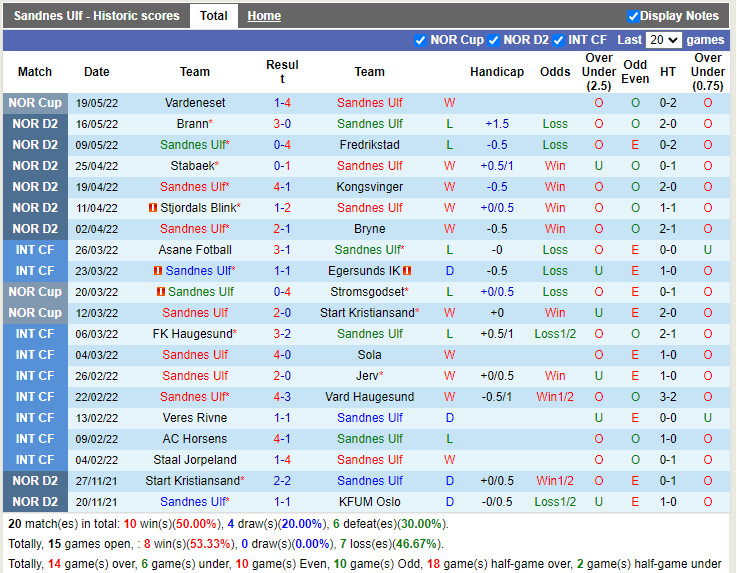
Task: Select the Total tab
Action: pos(213,16)
